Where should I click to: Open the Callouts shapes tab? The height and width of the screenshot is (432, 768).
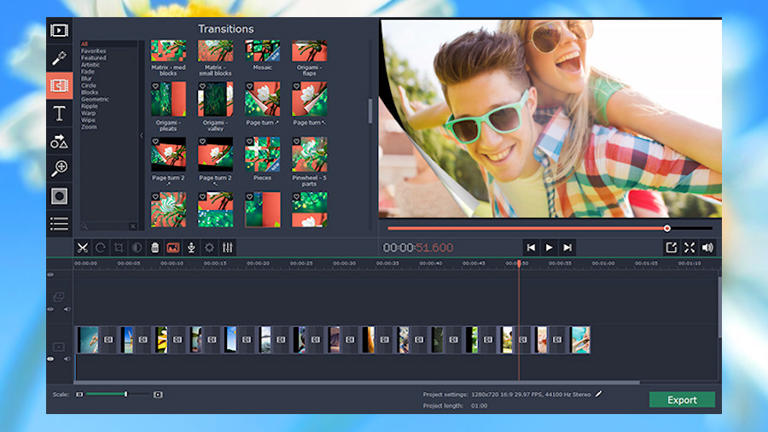59,142
